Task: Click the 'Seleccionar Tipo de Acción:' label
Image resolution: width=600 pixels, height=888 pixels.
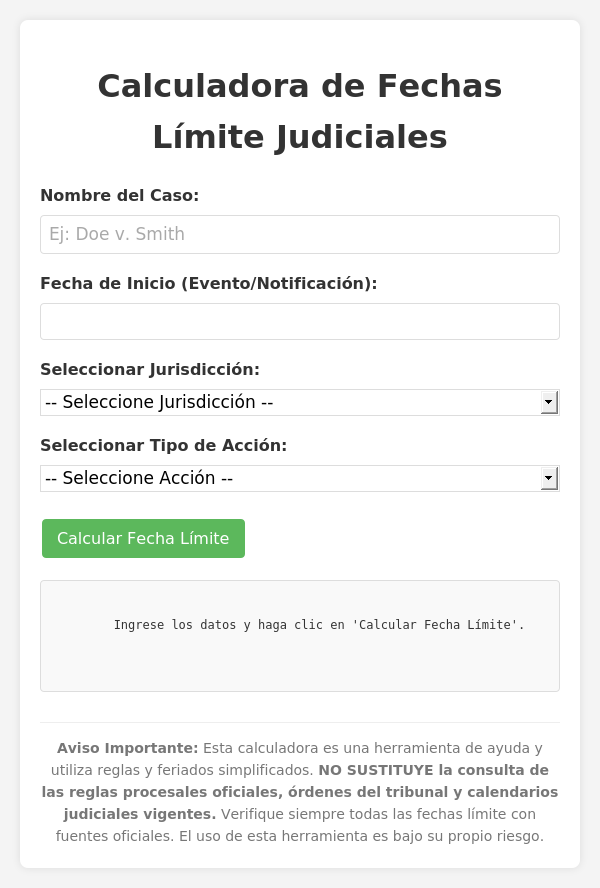Action: point(163,445)
